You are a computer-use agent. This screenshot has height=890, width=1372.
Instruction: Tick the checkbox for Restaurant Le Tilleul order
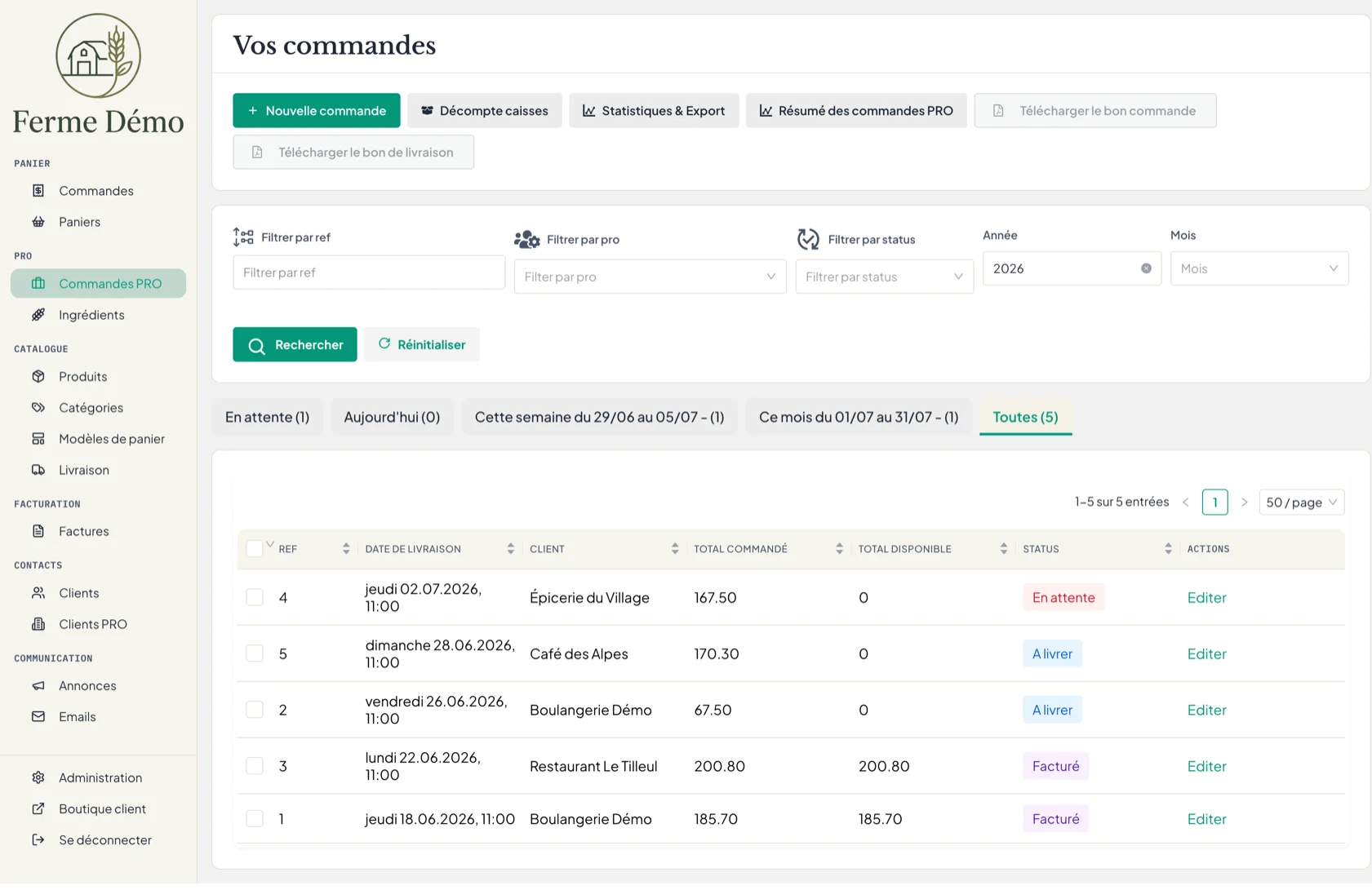(x=255, y=766)
